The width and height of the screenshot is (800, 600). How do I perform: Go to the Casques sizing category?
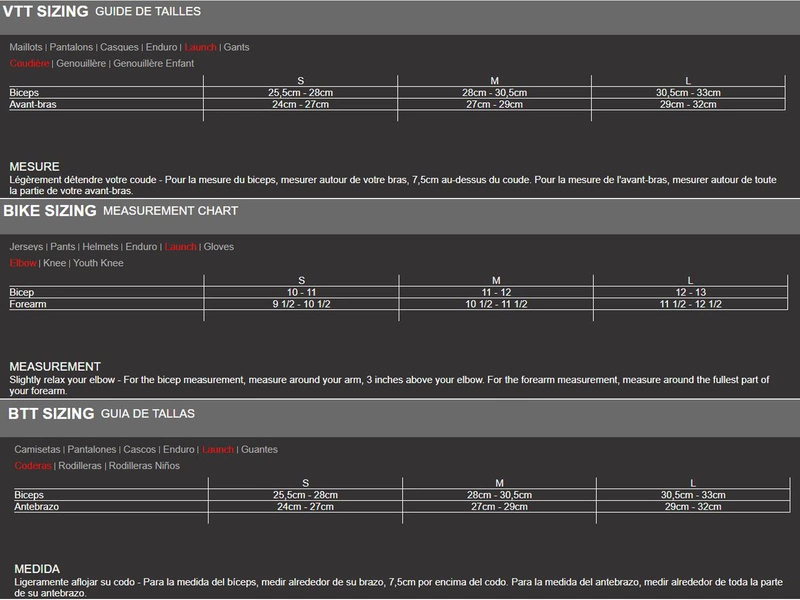(x=119, y=47)
